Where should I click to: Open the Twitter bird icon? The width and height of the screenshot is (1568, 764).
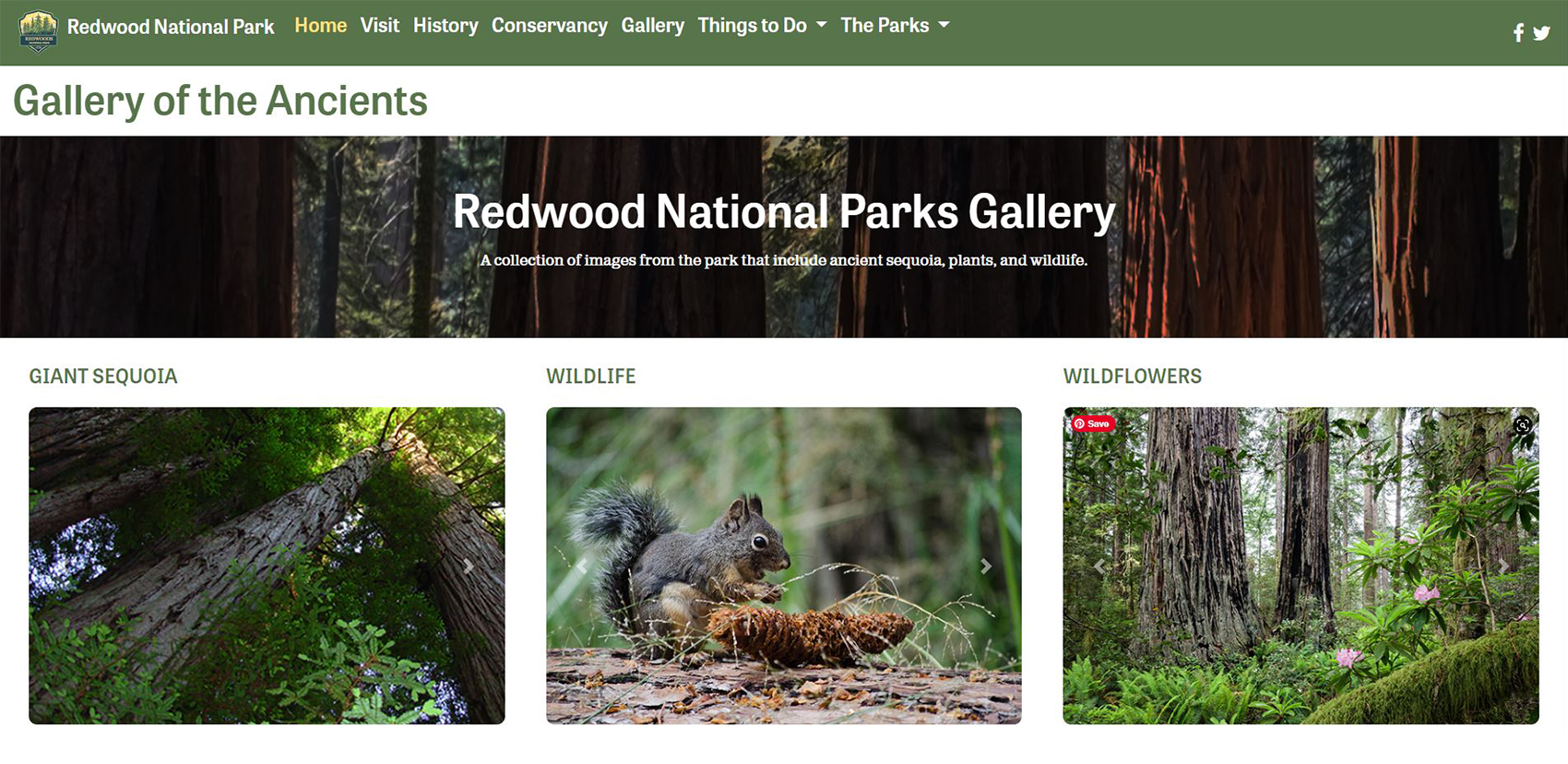pyautogui.click(x=1541, y=33)
